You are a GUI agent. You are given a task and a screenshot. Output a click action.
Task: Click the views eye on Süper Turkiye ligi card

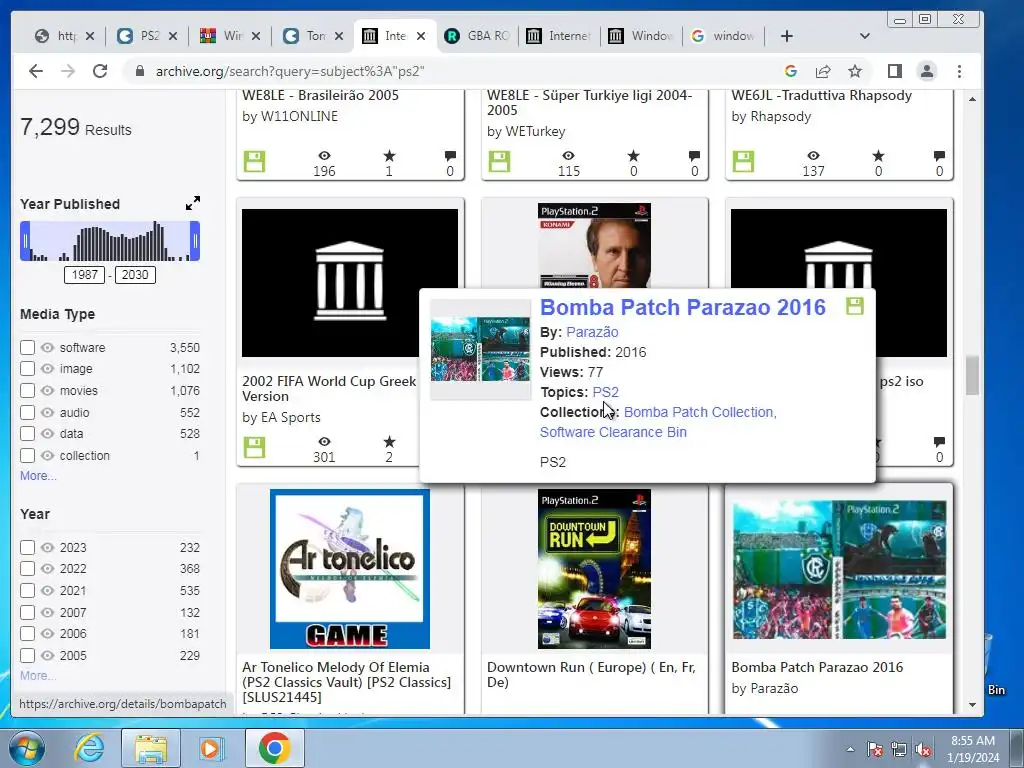[569, 155]
